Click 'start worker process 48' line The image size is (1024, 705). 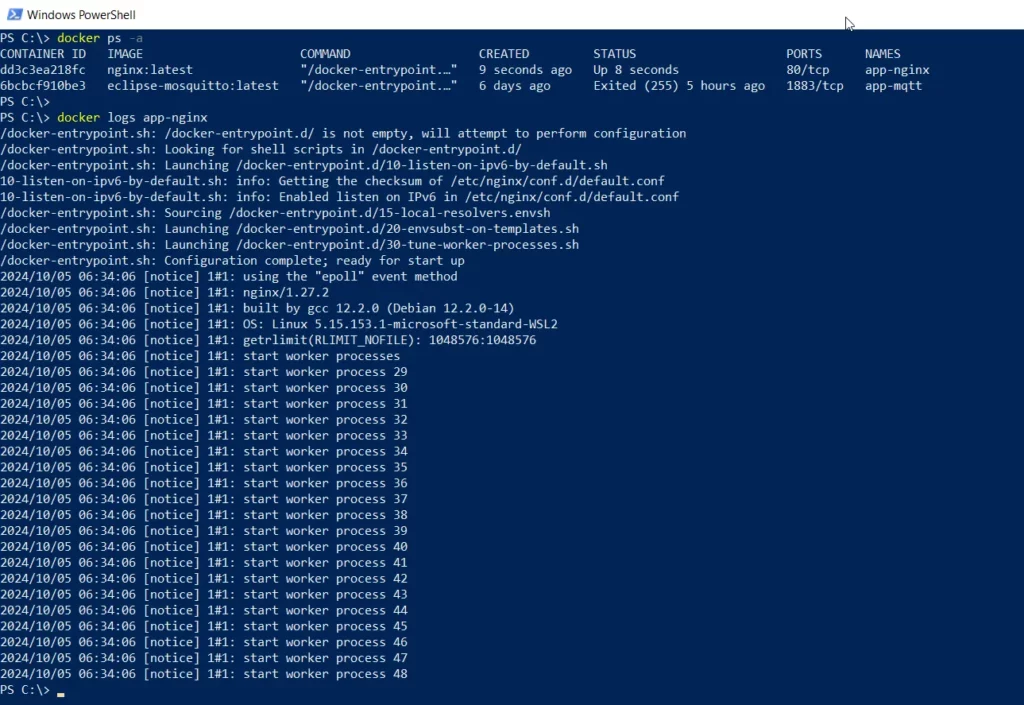[204, 674]
